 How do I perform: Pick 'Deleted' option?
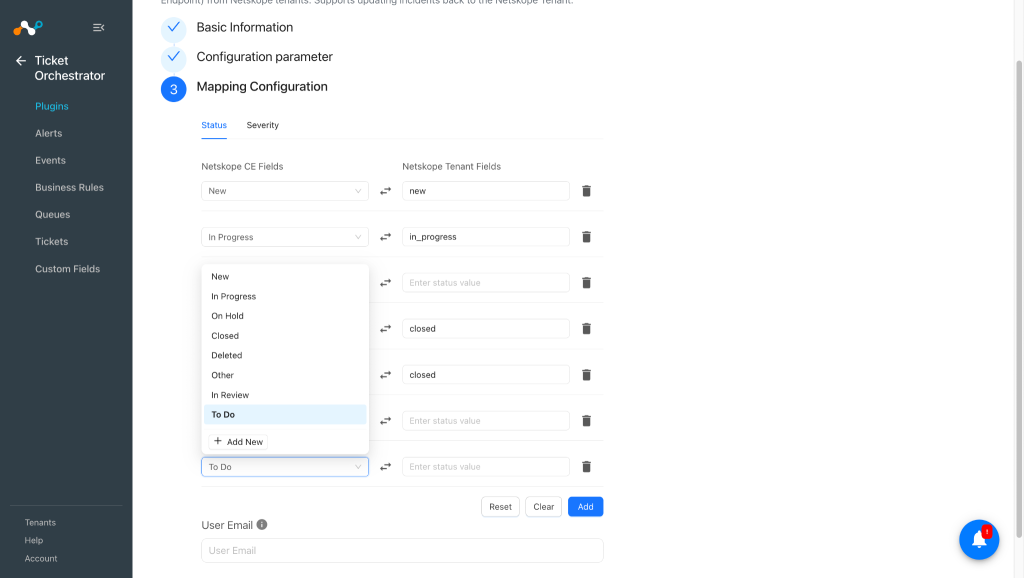pyautogui.click(x=285, y=355)
